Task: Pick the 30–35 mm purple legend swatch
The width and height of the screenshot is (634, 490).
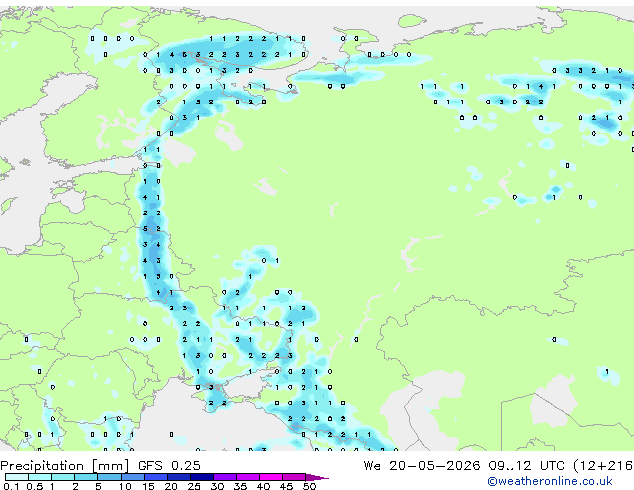Action: pos(225,477)
